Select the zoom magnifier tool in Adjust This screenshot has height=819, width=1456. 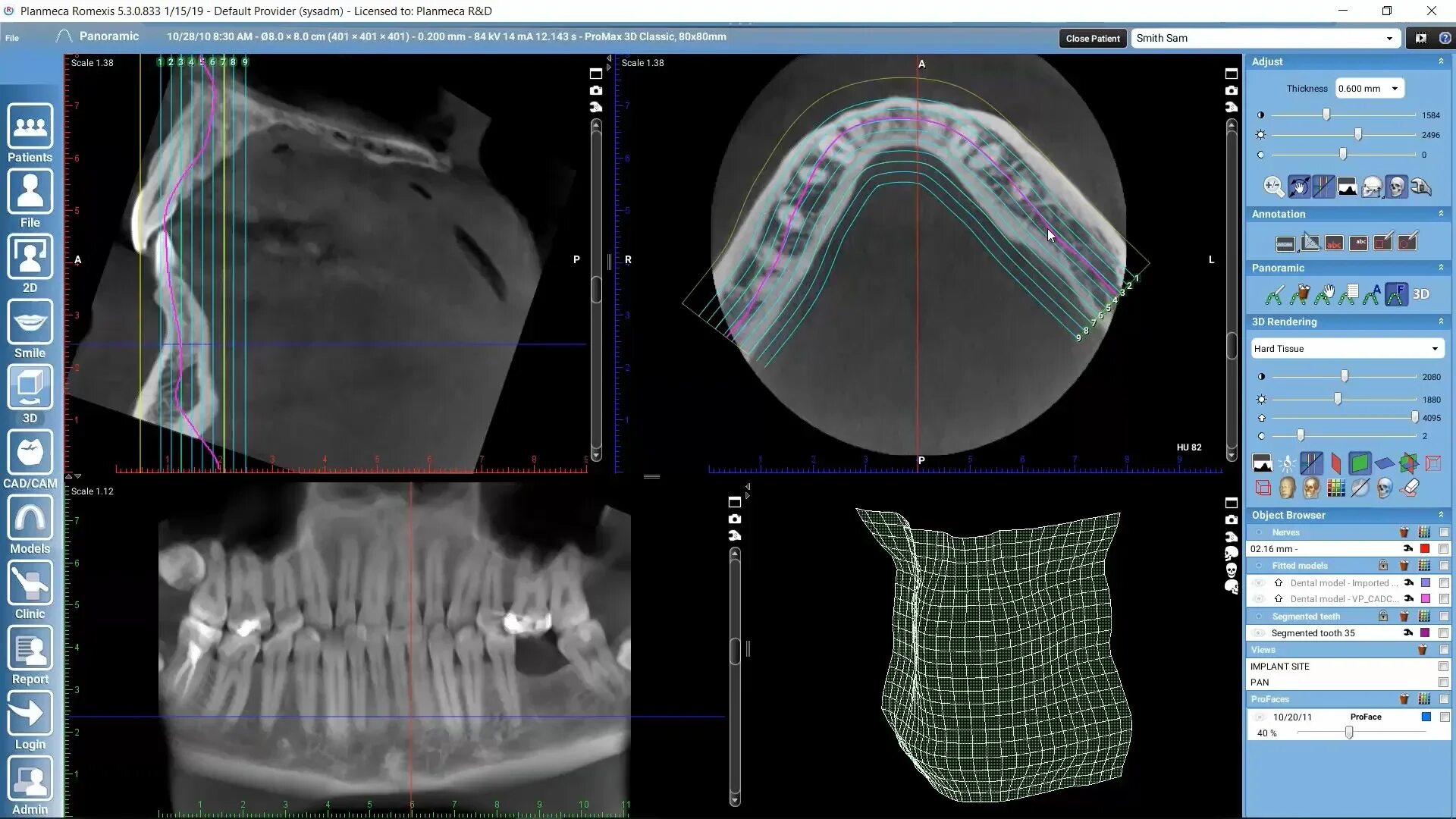(x=1274, y=187)
